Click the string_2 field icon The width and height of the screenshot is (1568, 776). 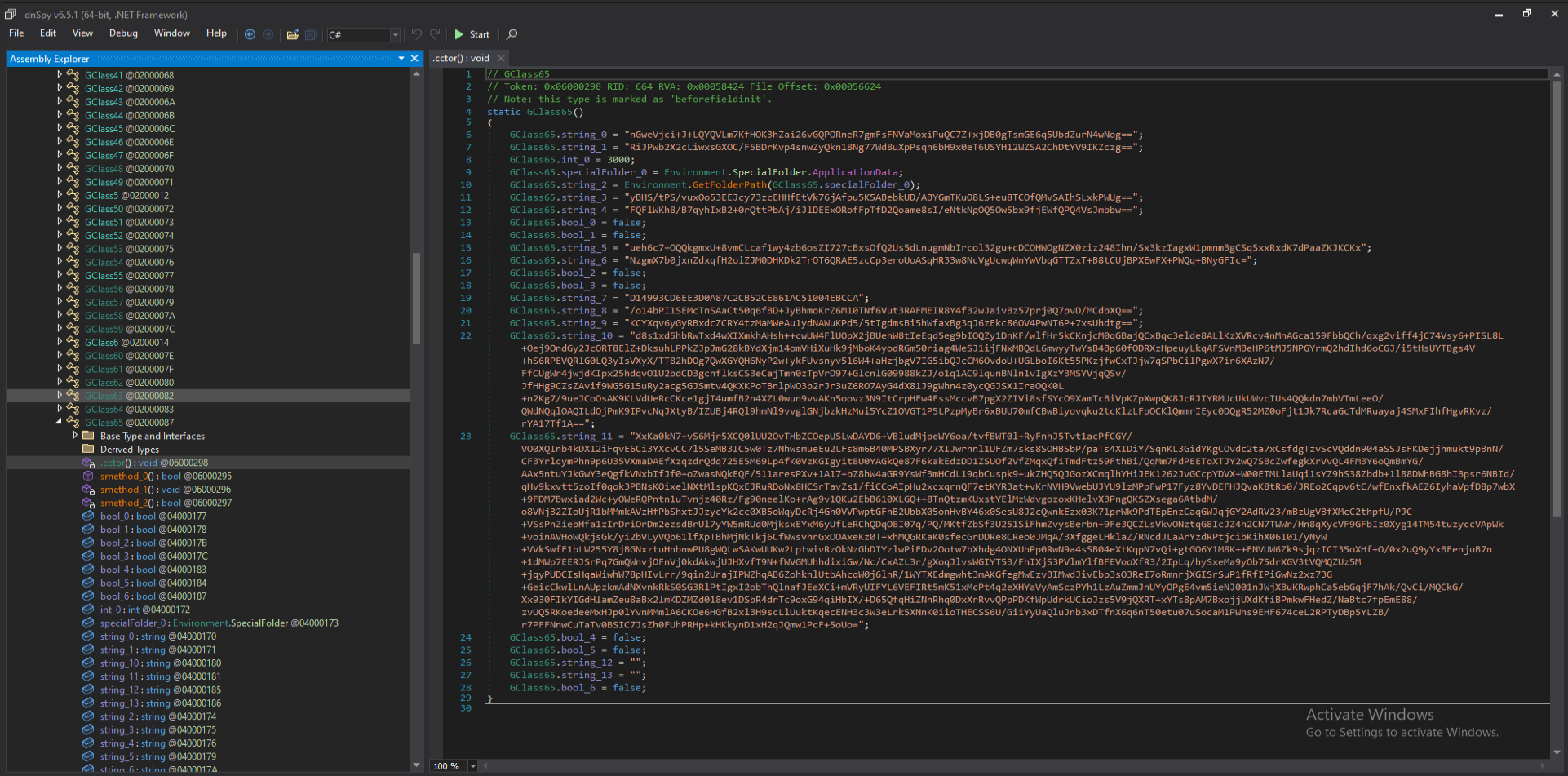[x=89, y=716]
